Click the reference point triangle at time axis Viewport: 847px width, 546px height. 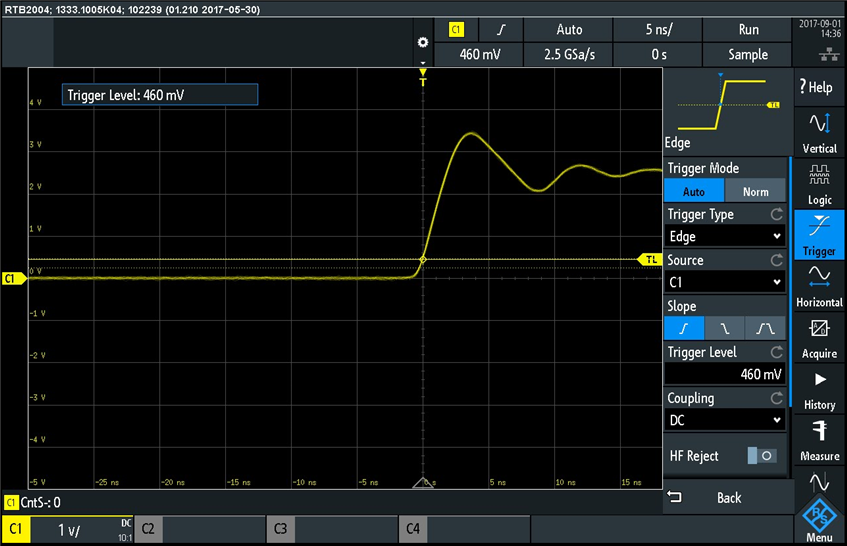tap(422, 483)
